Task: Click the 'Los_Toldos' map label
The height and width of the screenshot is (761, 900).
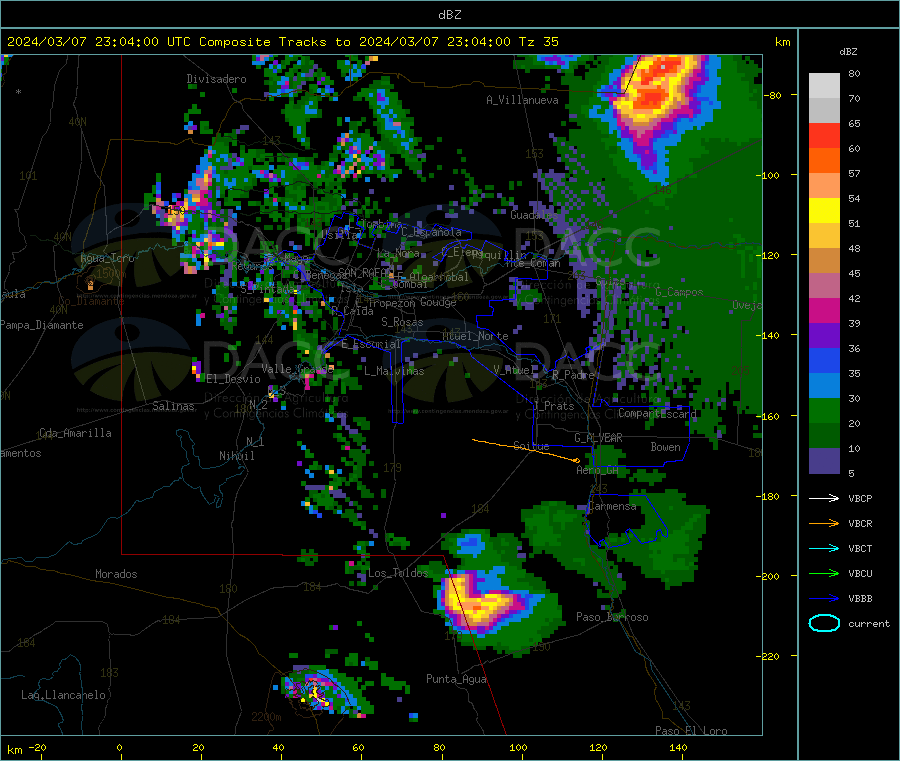Action: [398, 573]
